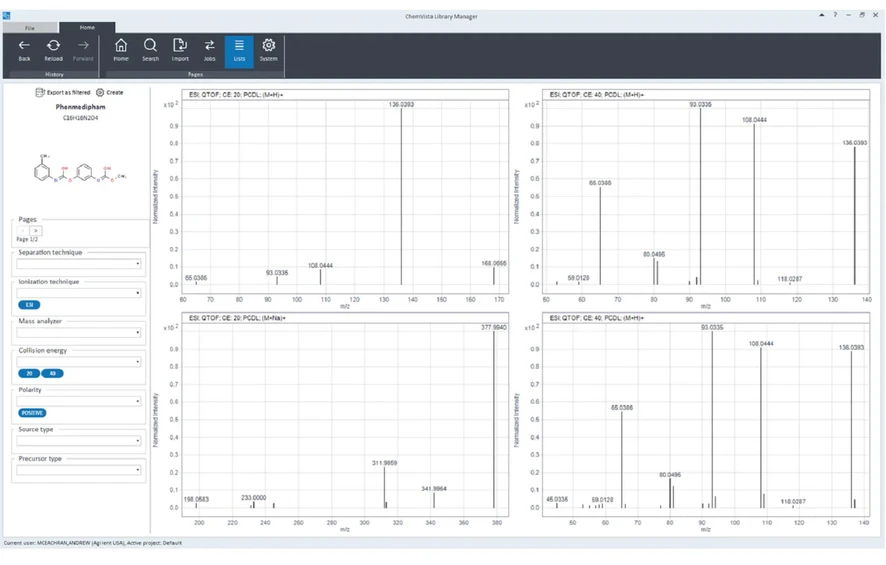
Task: Select the Home ribbon tab
Action: (x=87, y=28)
